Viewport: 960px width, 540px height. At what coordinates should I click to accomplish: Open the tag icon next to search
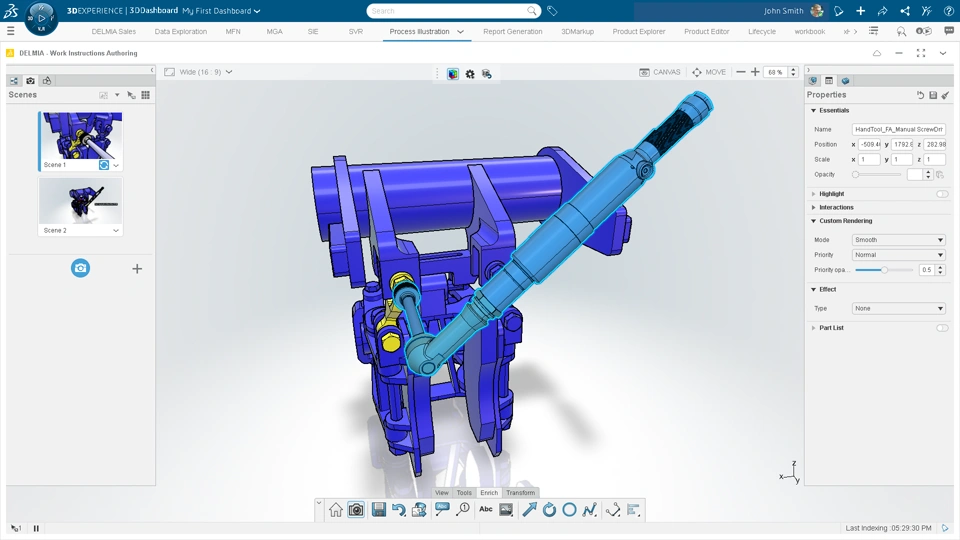point(552,11)
